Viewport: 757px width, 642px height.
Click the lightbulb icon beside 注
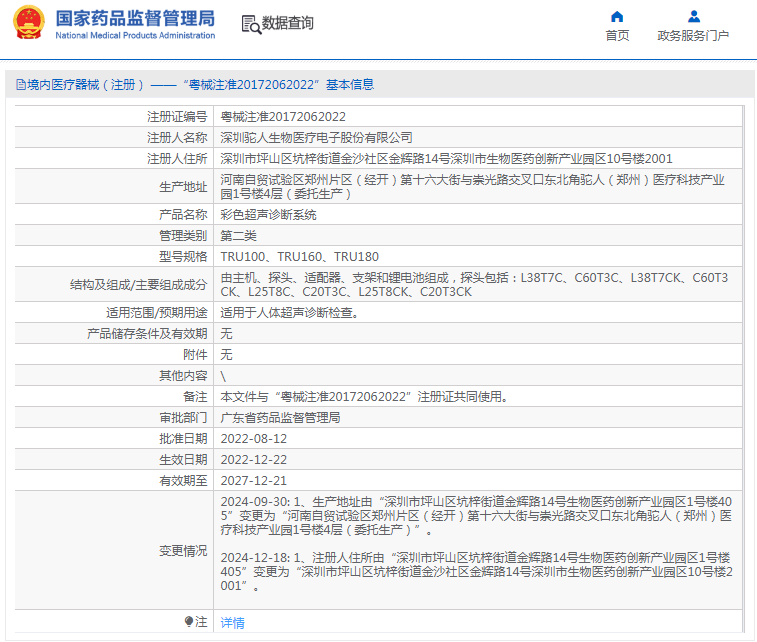(x=189, y=622)
